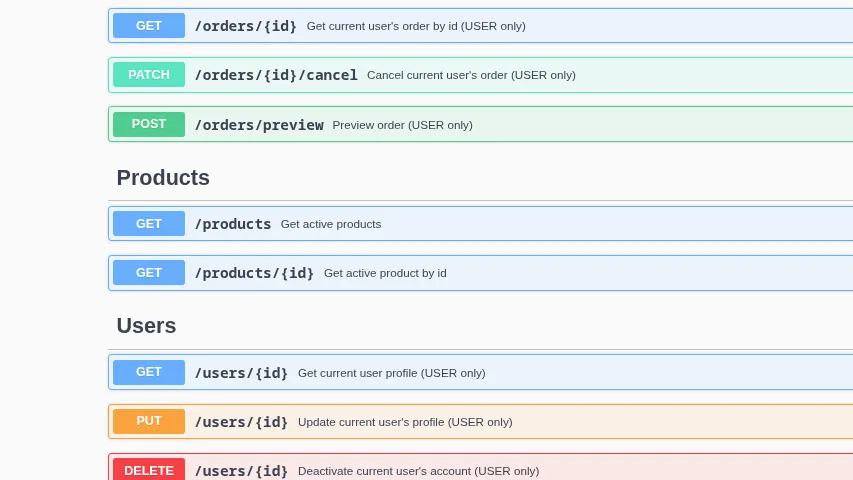853x480 pixels.
Task: Open the POST /orders/preview operation
Action: tap(480, 124)
